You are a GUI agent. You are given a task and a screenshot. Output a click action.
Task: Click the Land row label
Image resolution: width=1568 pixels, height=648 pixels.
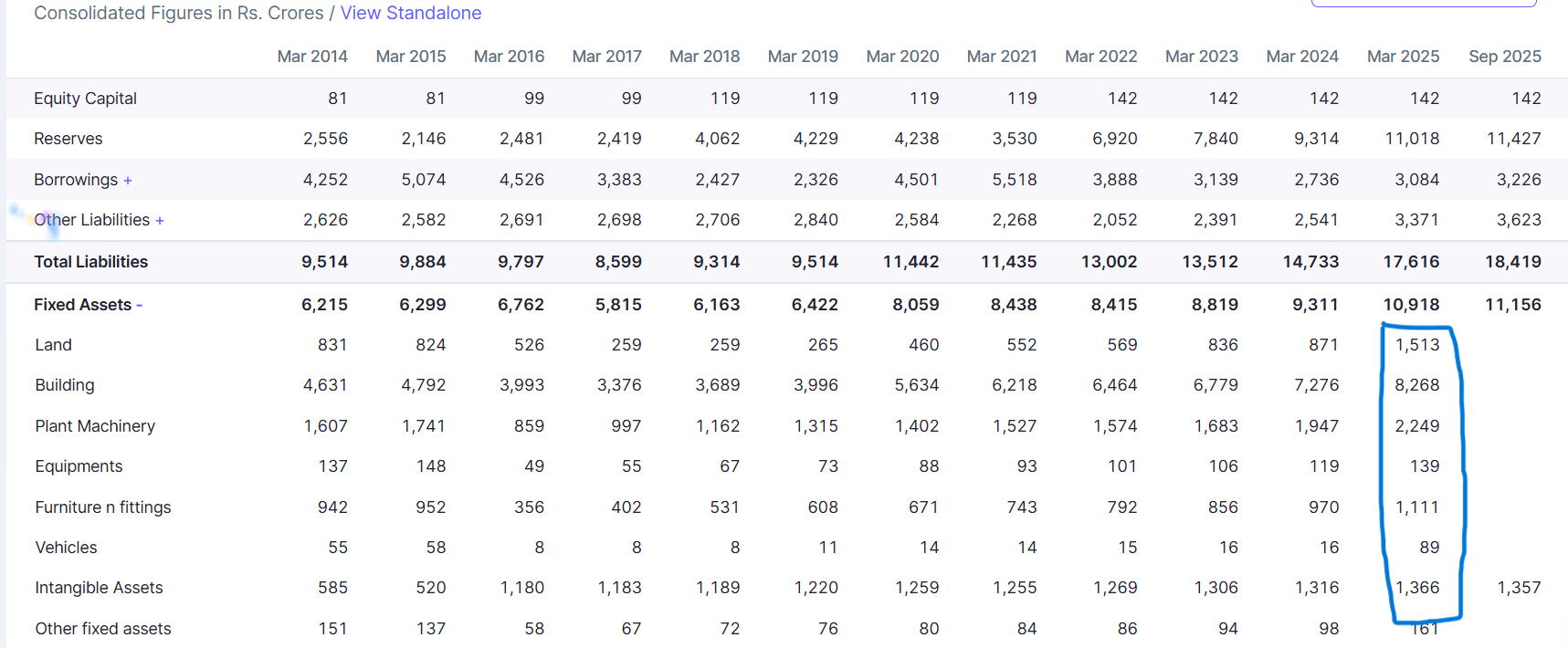(x=53, y=345)
